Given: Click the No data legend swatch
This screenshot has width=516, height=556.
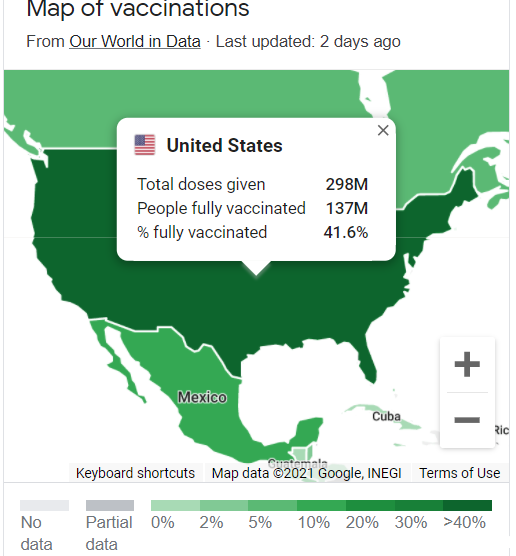Looking at the screenshot, I should (44, 505).
